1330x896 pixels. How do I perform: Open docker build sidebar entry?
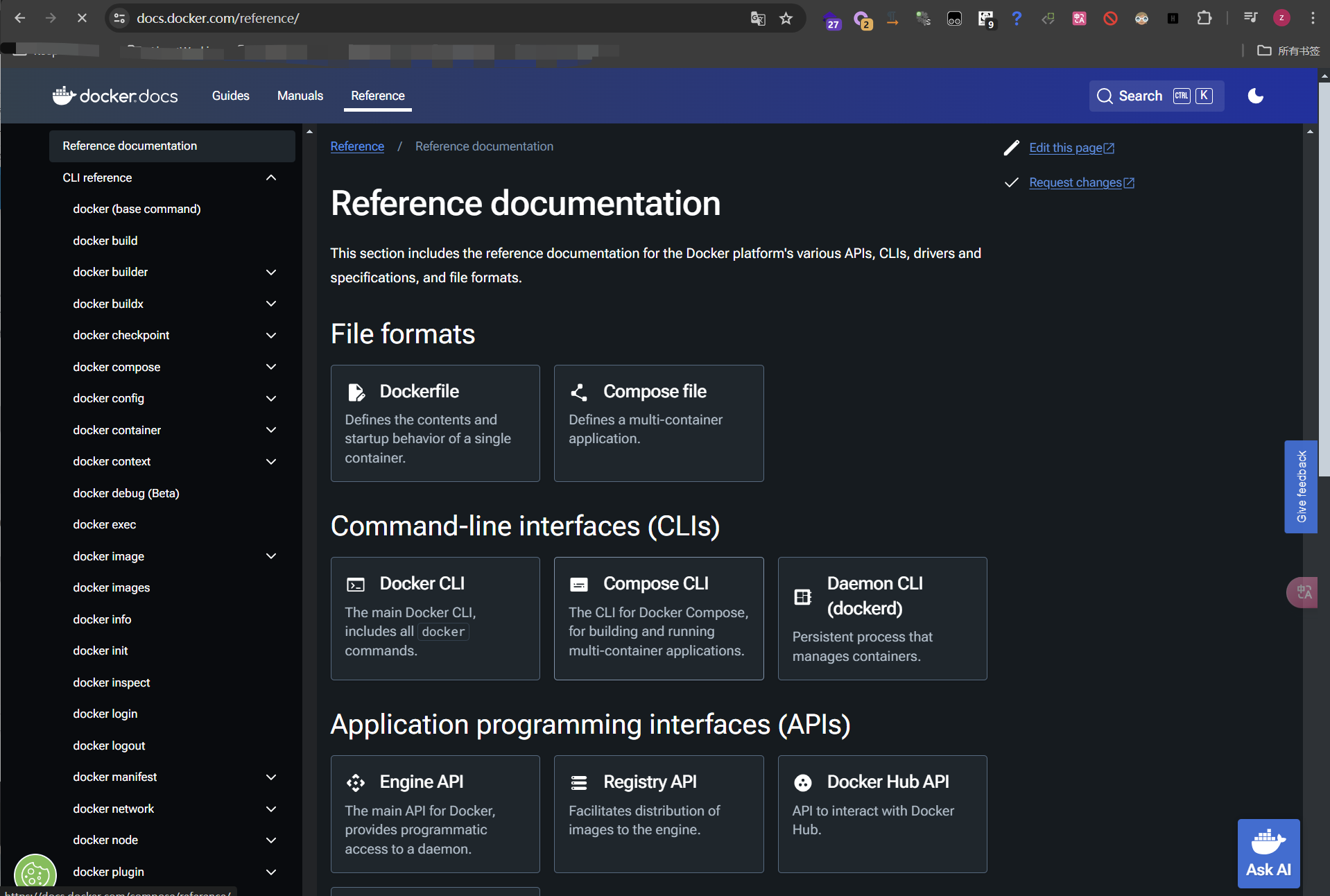pyautogui.click(x=105, y=241)
